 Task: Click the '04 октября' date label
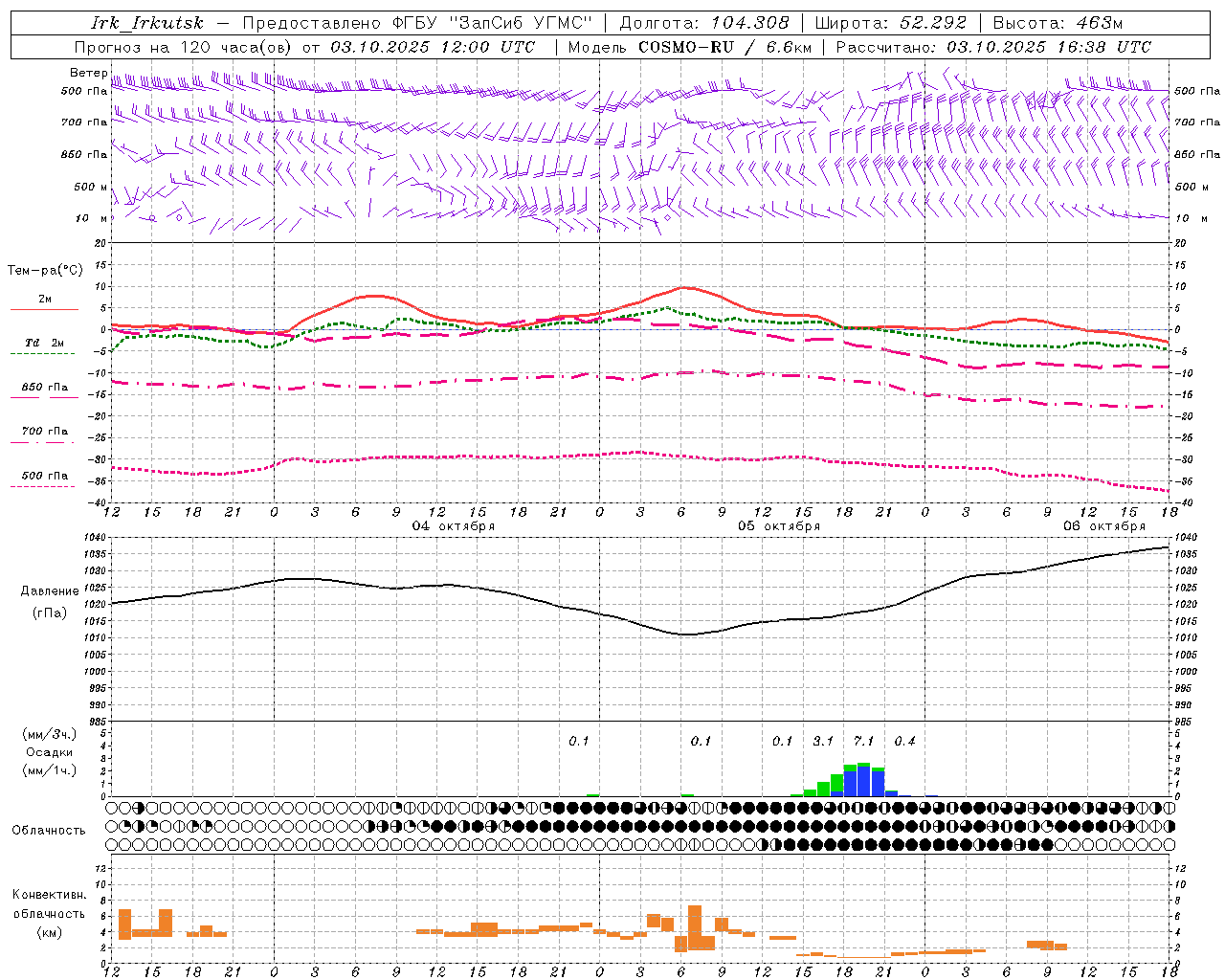454,525
